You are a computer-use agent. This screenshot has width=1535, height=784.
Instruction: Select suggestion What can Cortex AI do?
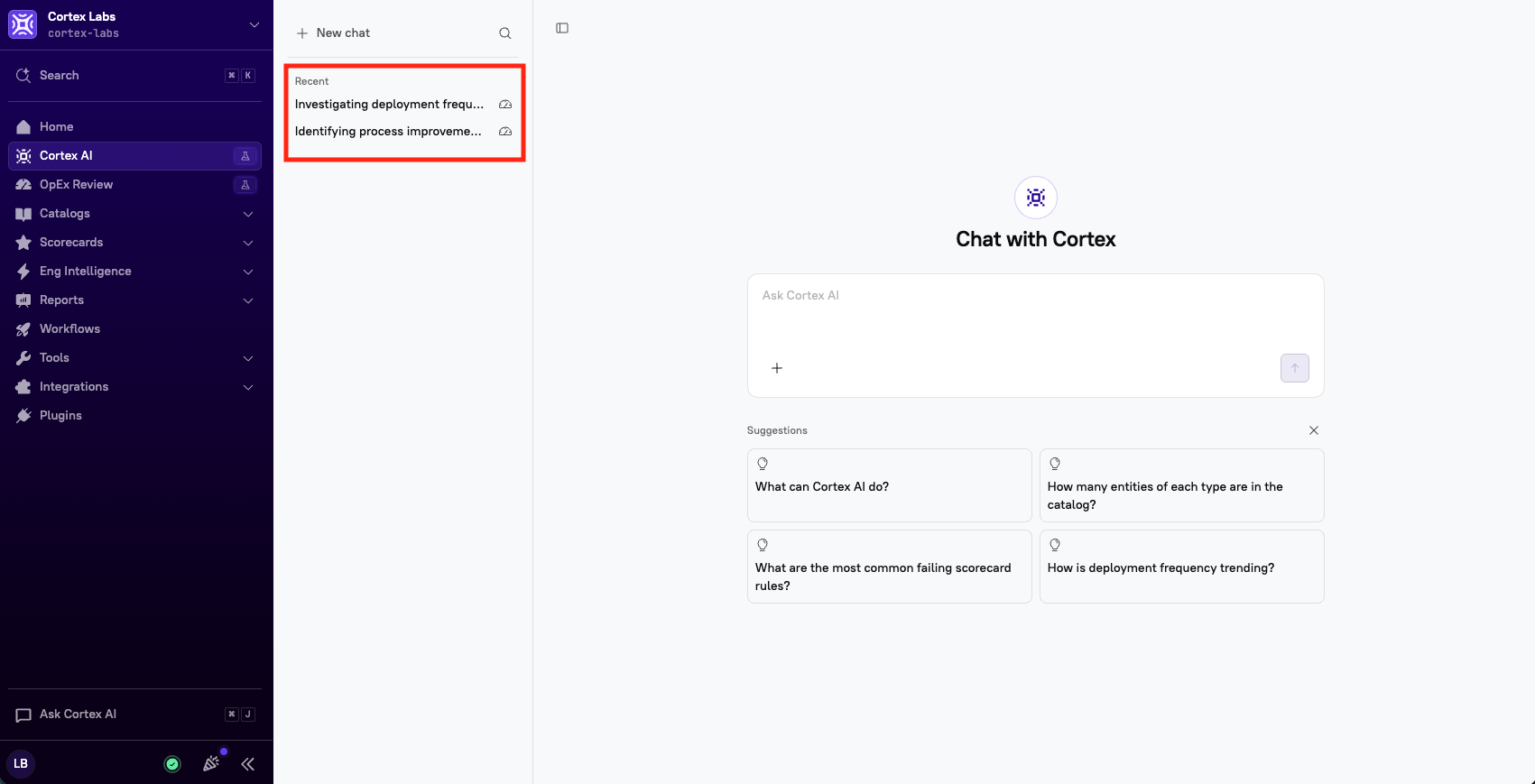[889, 485]
